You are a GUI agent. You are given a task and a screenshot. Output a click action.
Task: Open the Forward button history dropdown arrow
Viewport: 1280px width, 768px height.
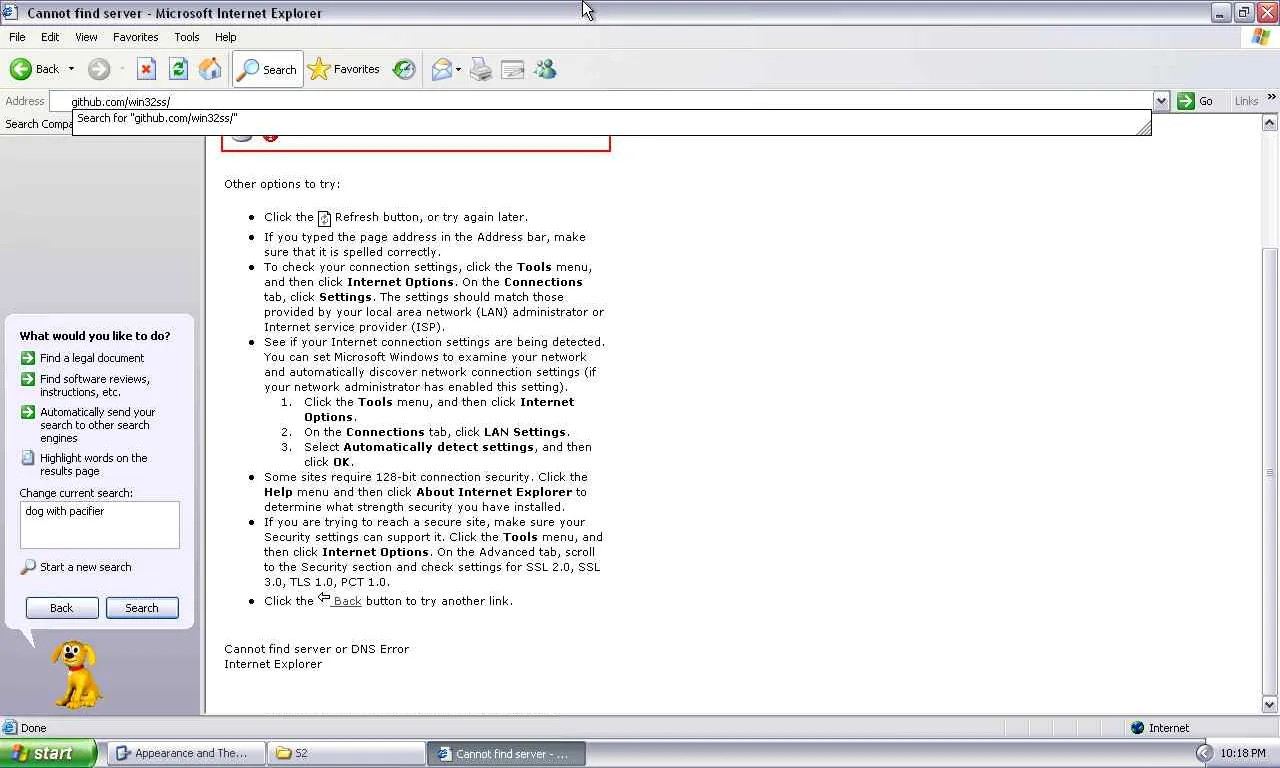coord(122,69)
